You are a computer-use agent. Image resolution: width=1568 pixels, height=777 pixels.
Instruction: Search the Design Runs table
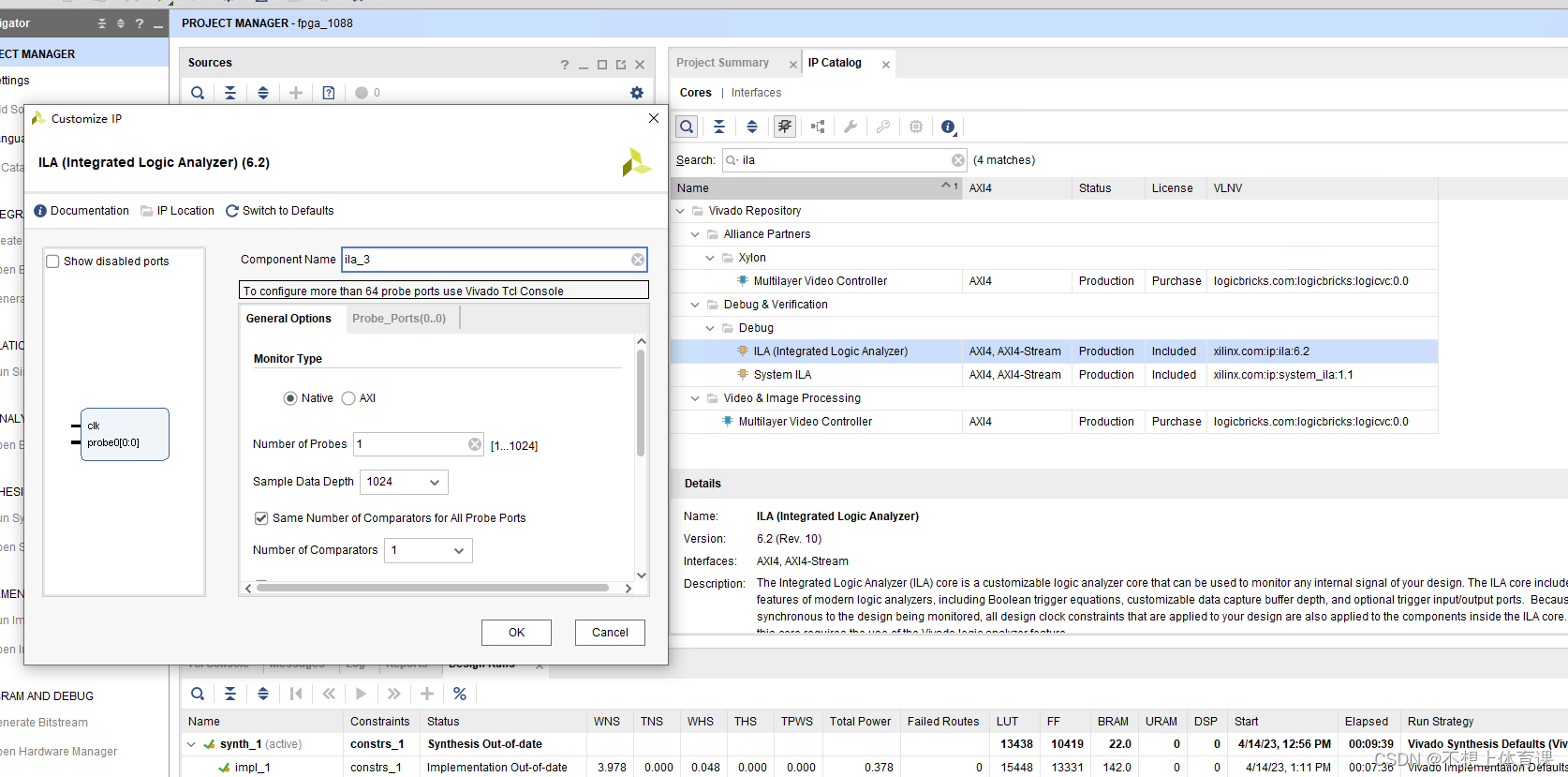(x=198, y=694)
